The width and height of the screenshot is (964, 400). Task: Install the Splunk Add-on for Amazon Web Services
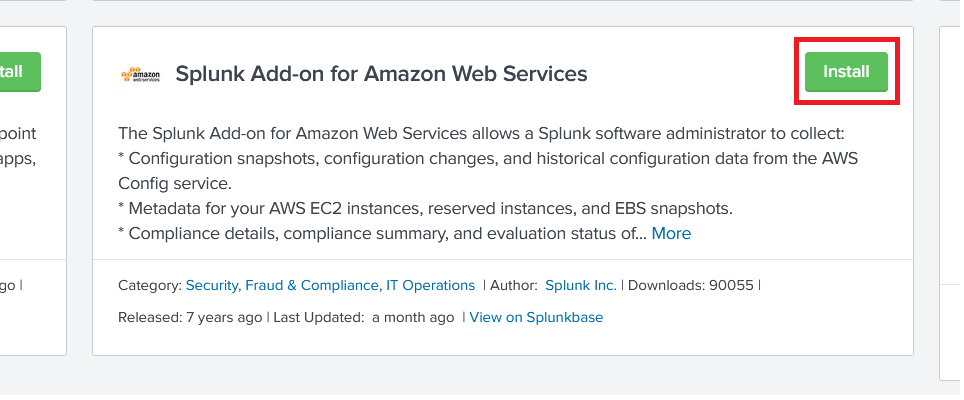tap(846, 72)
